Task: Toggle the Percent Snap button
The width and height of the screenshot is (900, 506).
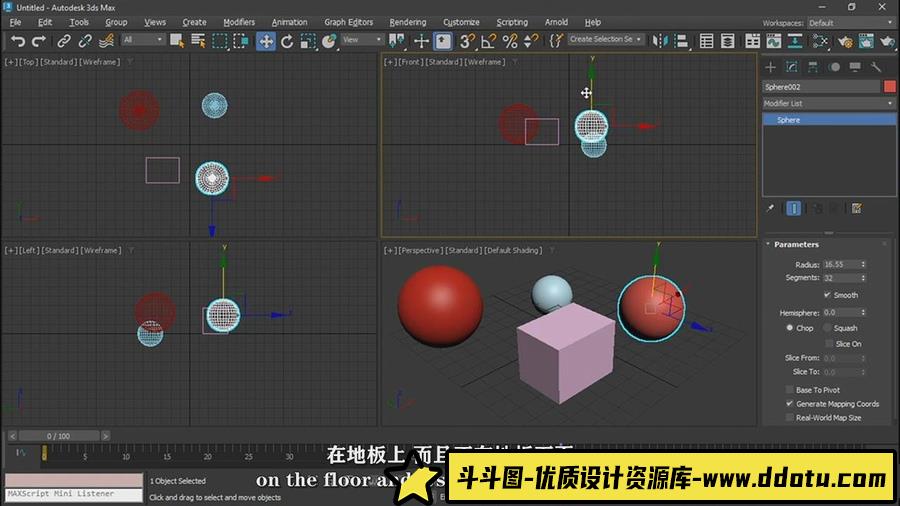Action: coord(510,41)
